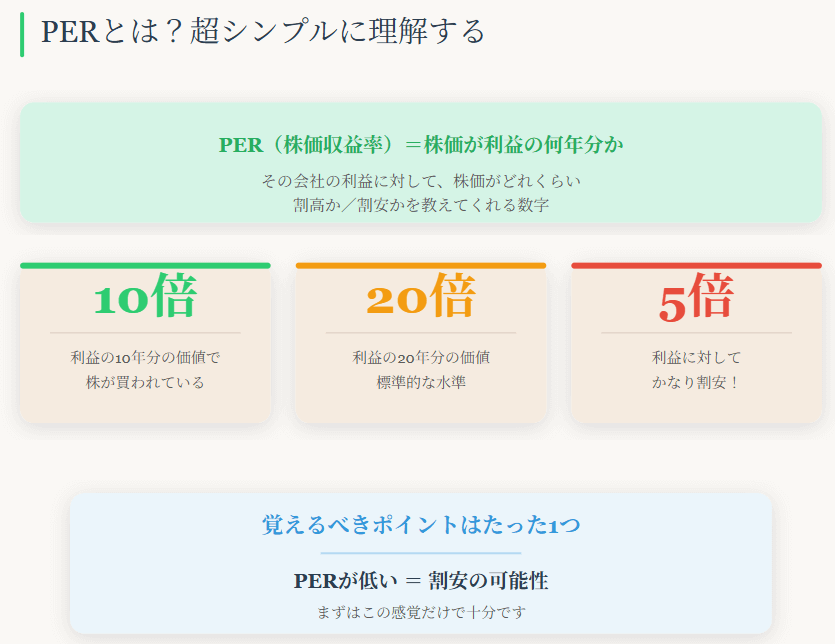The height and width of the screenshot is (644, 835).
Task: Click the line "株が買われている"
Action: (x=145, y=382)
